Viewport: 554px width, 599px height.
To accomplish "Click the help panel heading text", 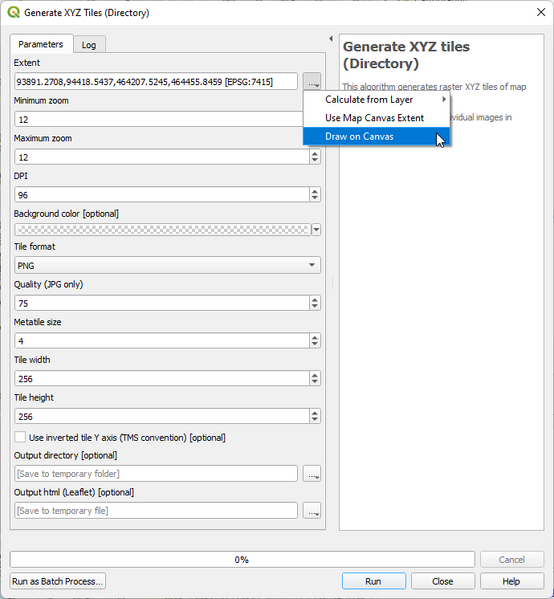I will (406, 55).
